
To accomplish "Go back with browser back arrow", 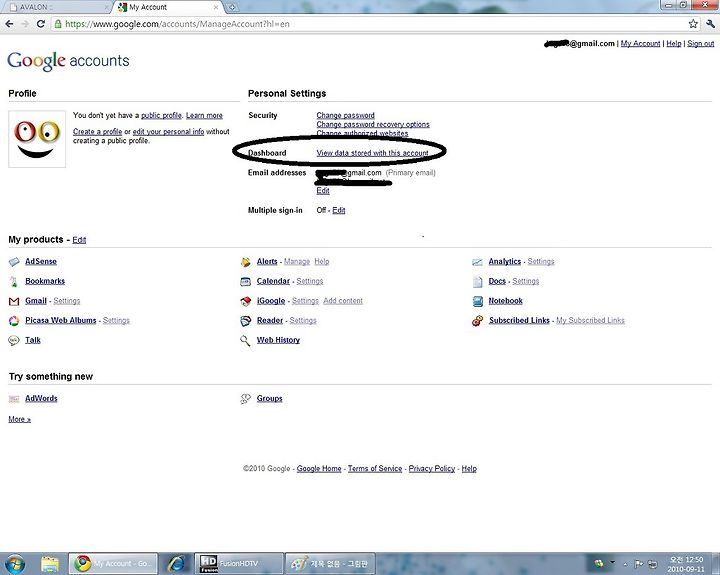I will pos(9,24).
